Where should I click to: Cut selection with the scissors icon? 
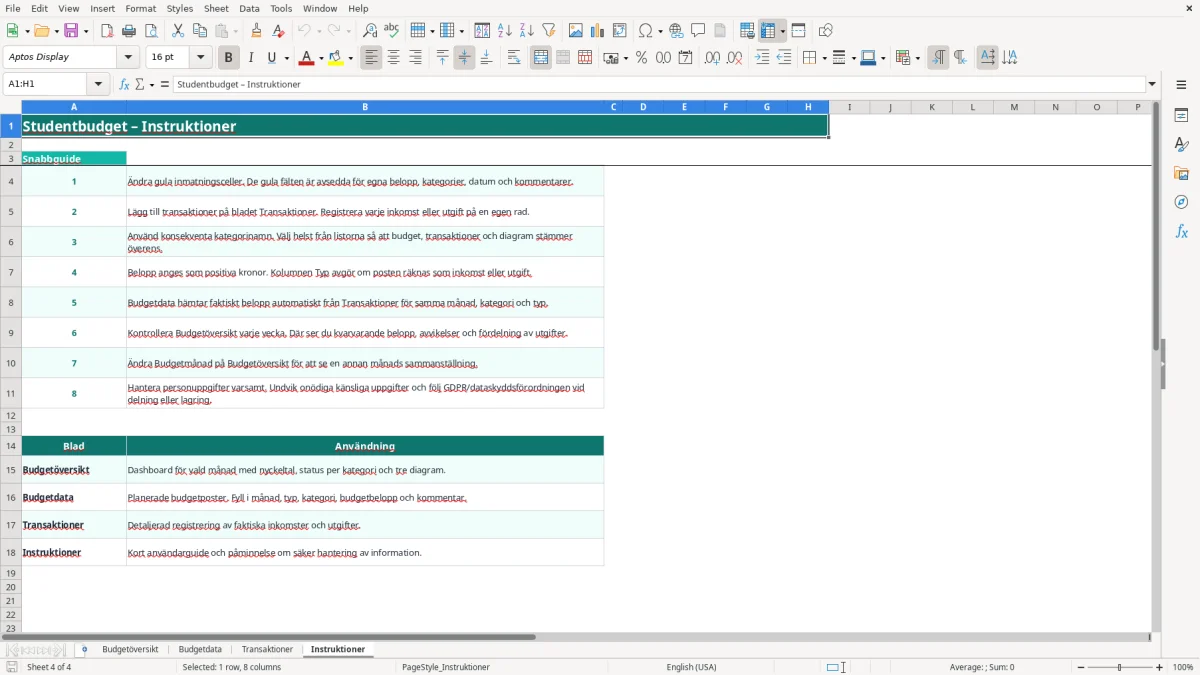pos(178,31)
